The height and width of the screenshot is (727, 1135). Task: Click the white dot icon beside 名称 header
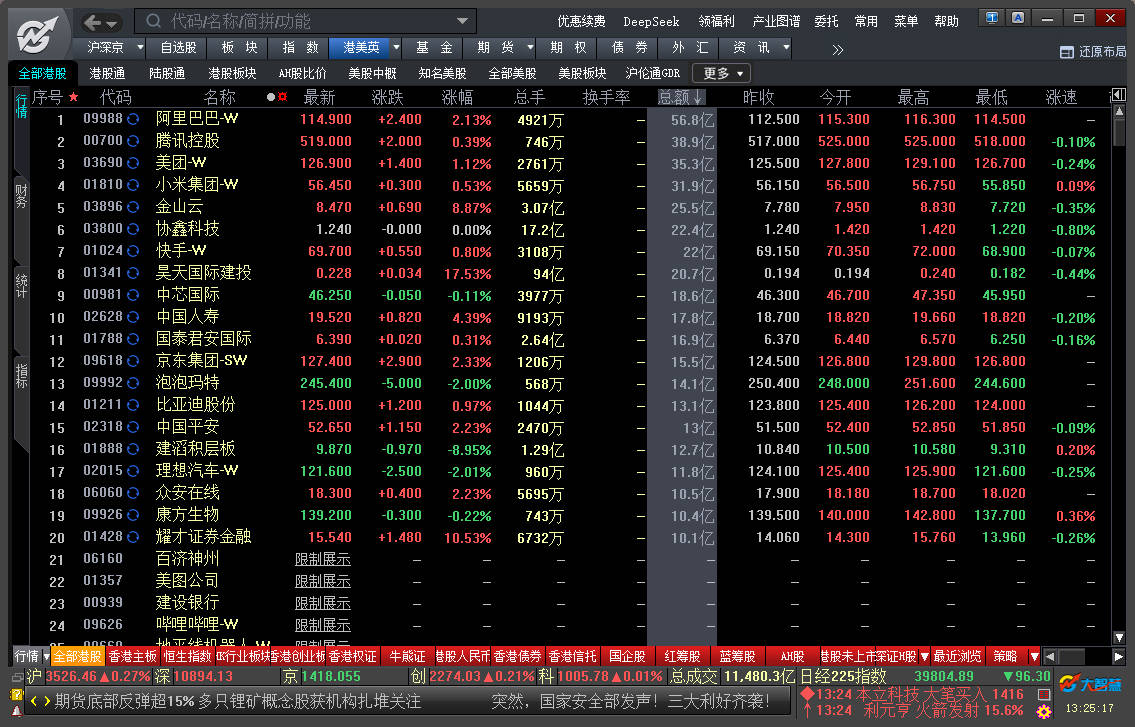271,96
